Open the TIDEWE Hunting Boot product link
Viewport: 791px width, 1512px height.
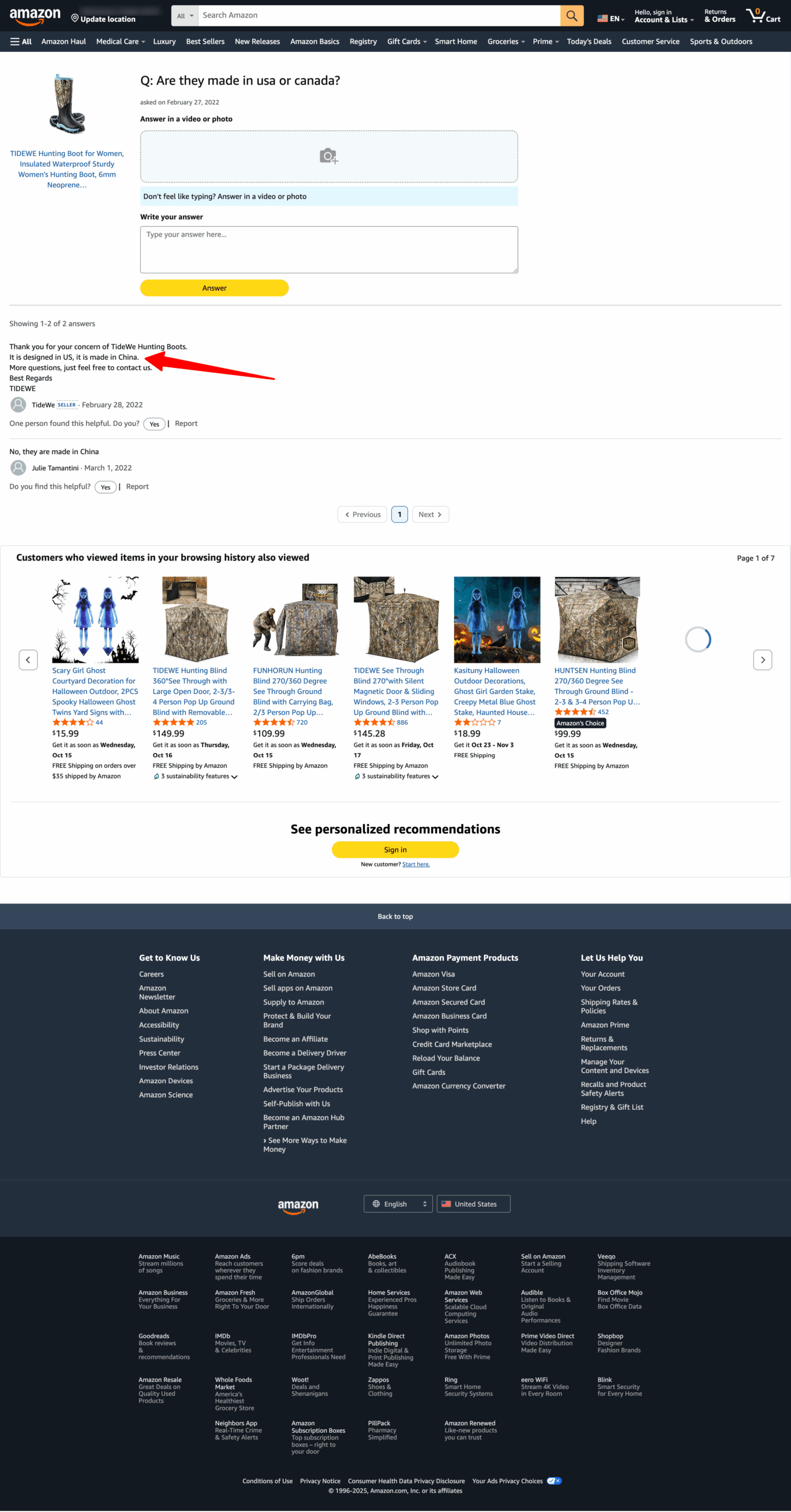[67, 169]
